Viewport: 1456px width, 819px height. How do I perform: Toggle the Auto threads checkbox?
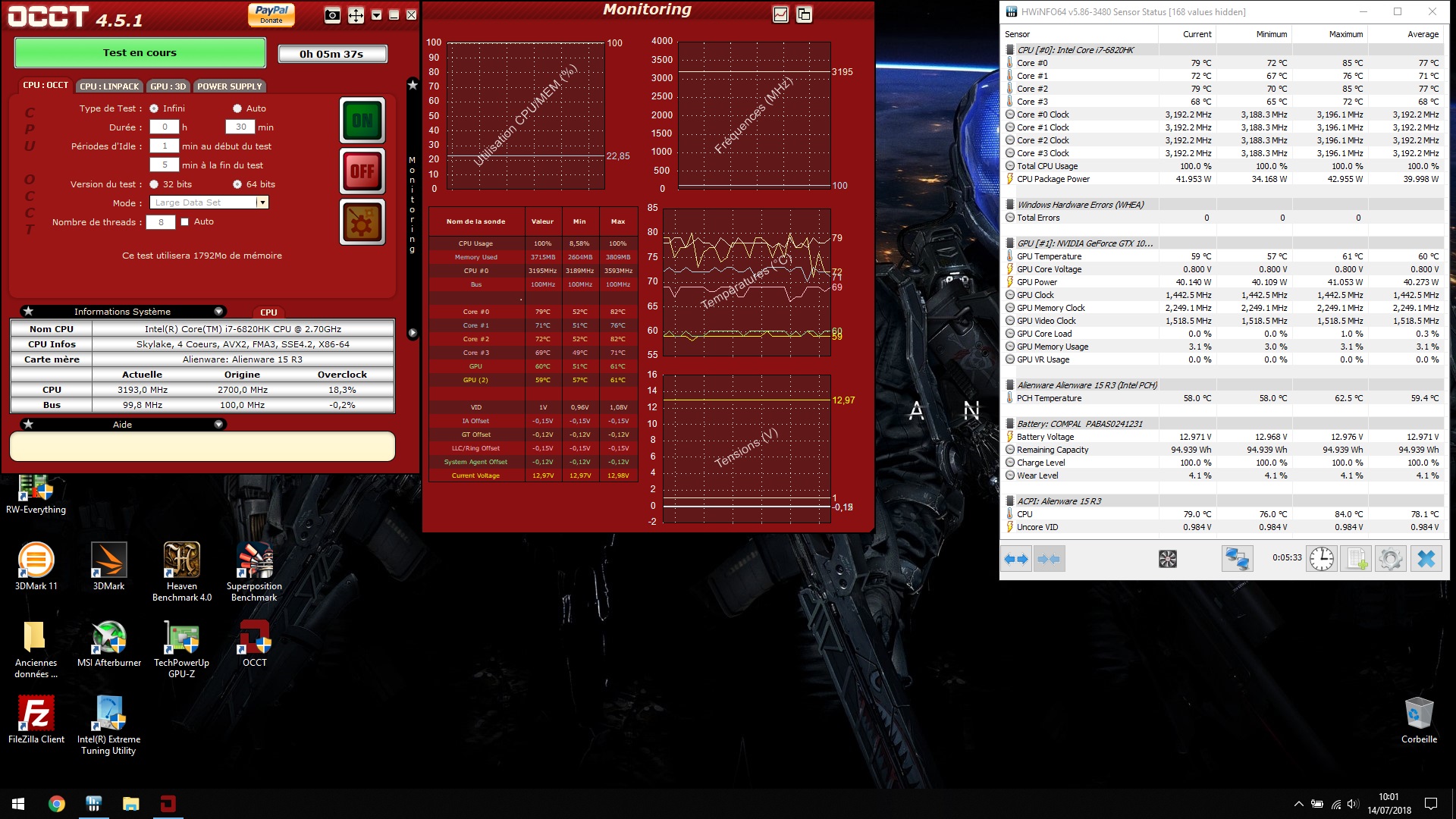[x=184, y=222]
